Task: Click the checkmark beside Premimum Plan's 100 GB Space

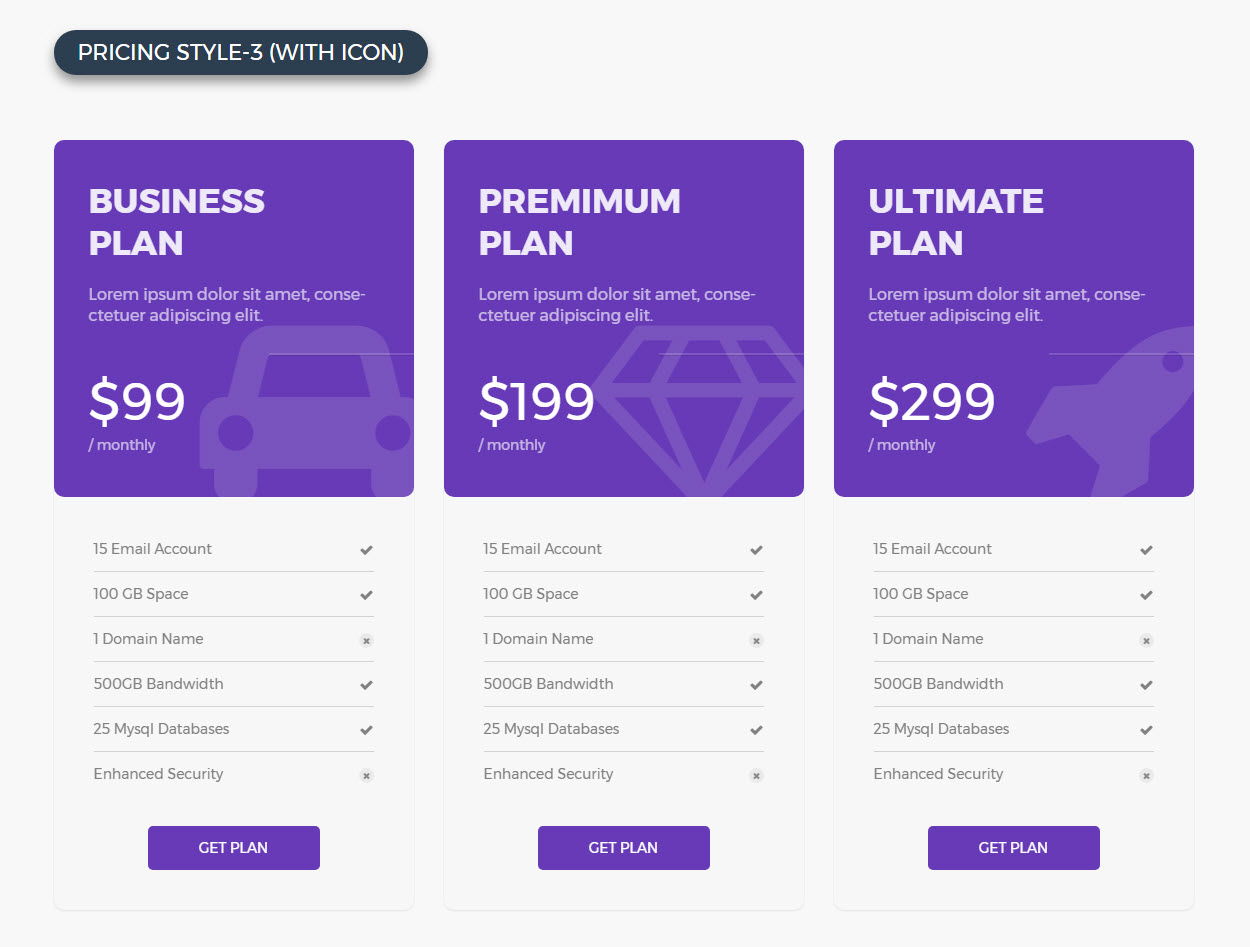Action: 756,594
